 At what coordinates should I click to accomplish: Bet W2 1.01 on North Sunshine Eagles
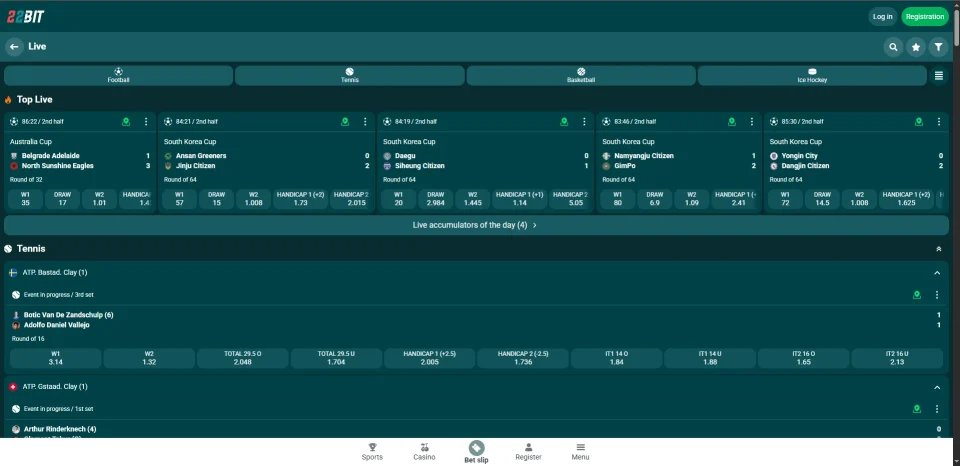pyautogui.click(x=99, y=199)
